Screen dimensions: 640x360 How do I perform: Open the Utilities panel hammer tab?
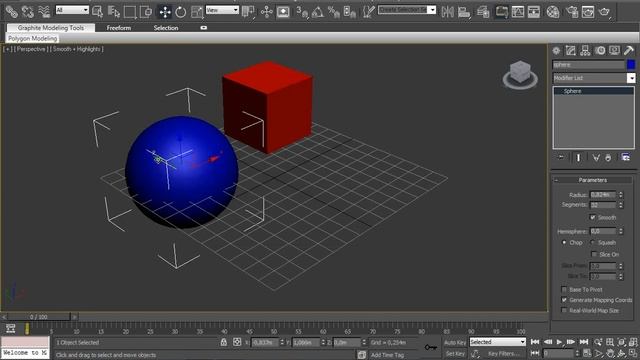(629, 51)
